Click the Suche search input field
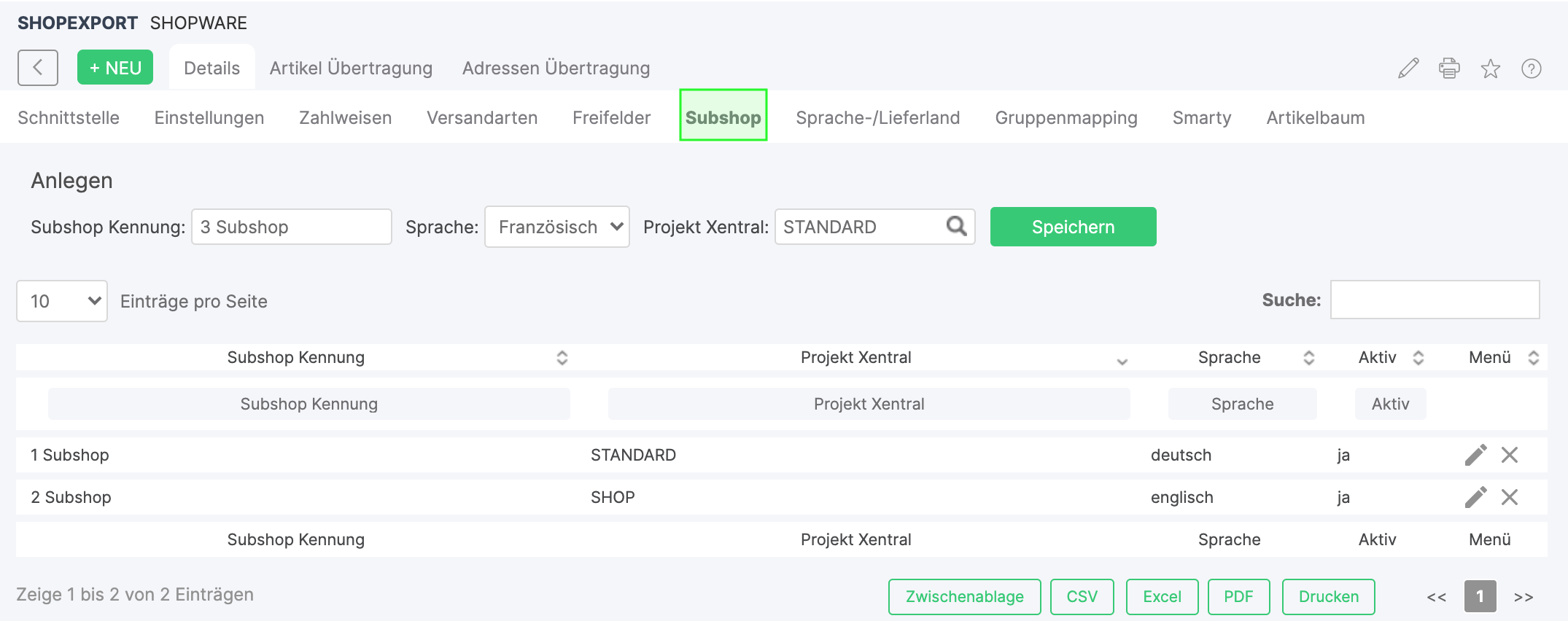The image size is (1568, 621). click(1435, 300)
